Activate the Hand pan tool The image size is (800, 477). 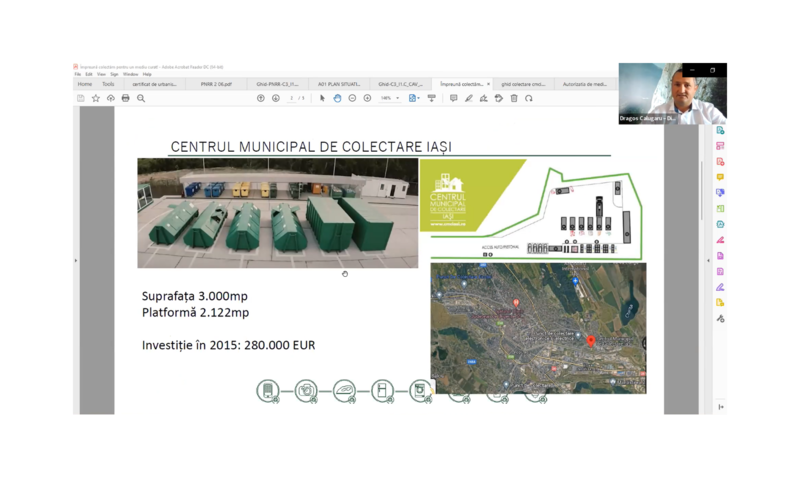point(337,98)
